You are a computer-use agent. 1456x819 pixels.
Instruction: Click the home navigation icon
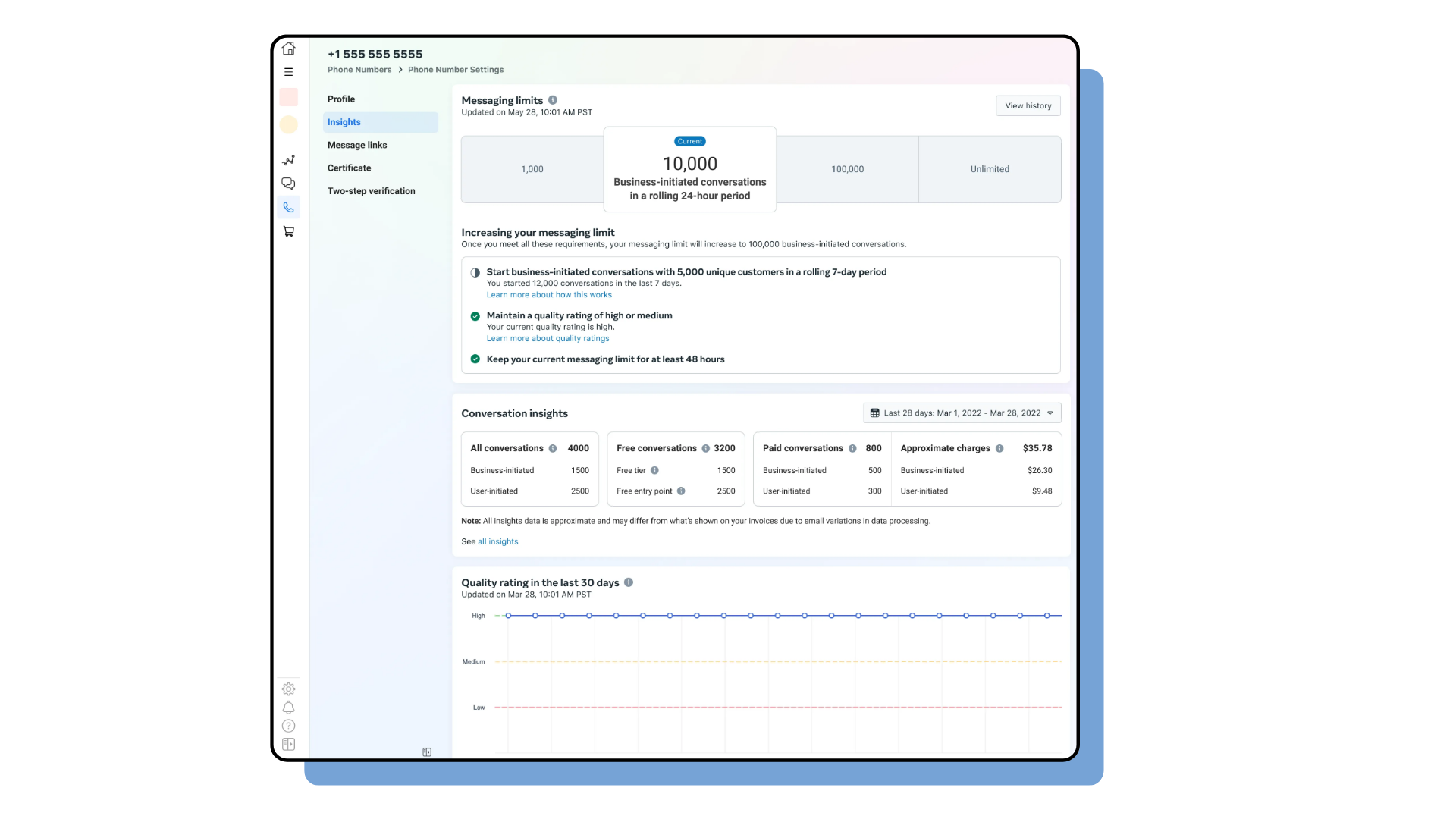[x=289, y=48]
